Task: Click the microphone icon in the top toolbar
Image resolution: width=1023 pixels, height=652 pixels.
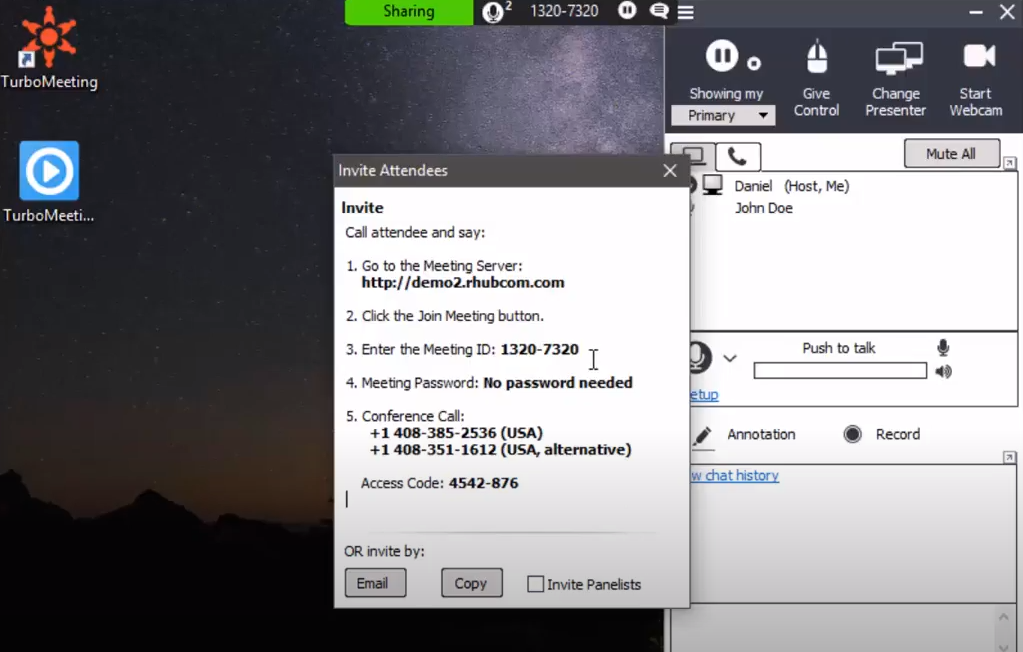Action: click(x=492, y=12)
